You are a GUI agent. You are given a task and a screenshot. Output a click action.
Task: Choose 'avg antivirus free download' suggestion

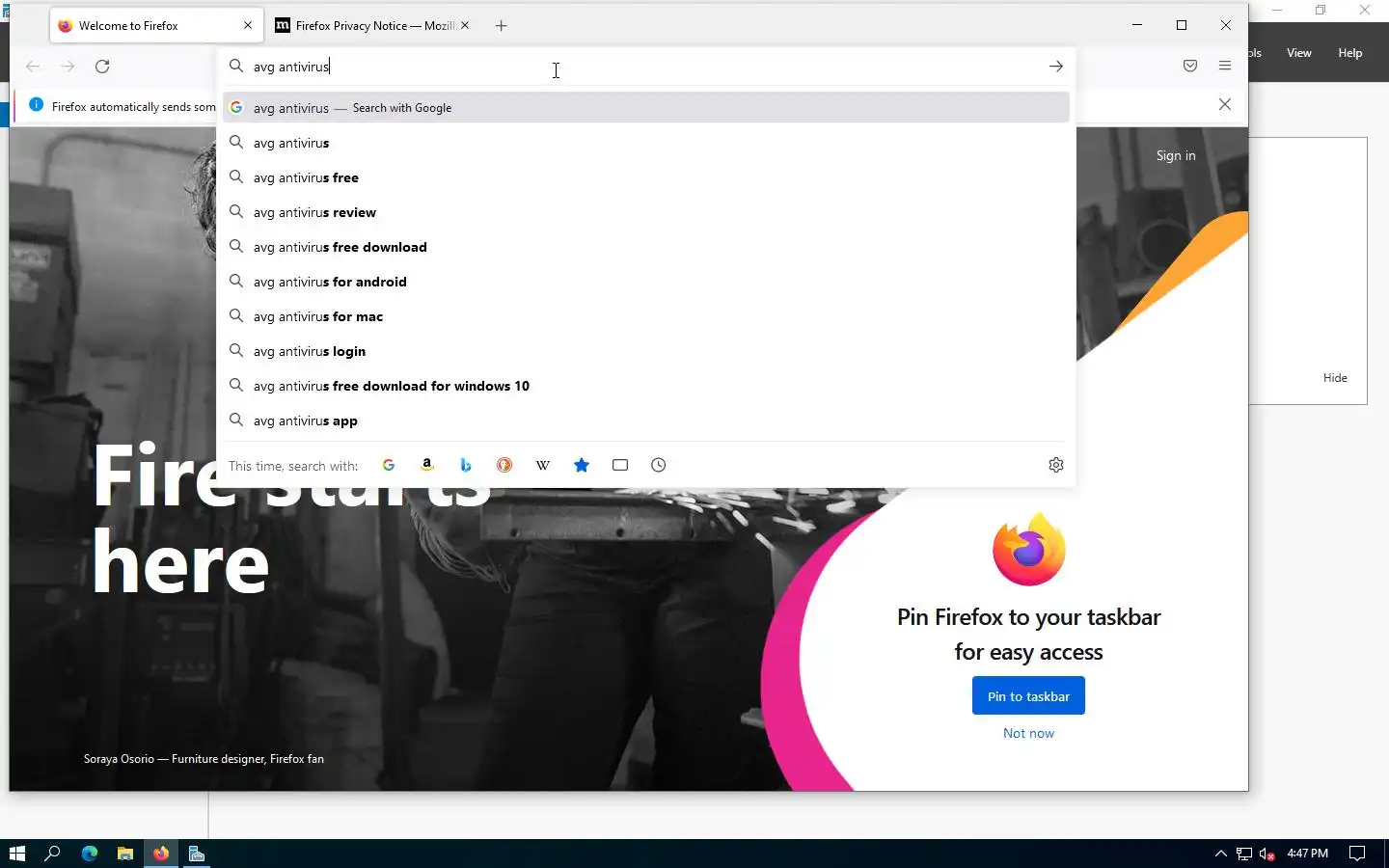tap(646, 247)
